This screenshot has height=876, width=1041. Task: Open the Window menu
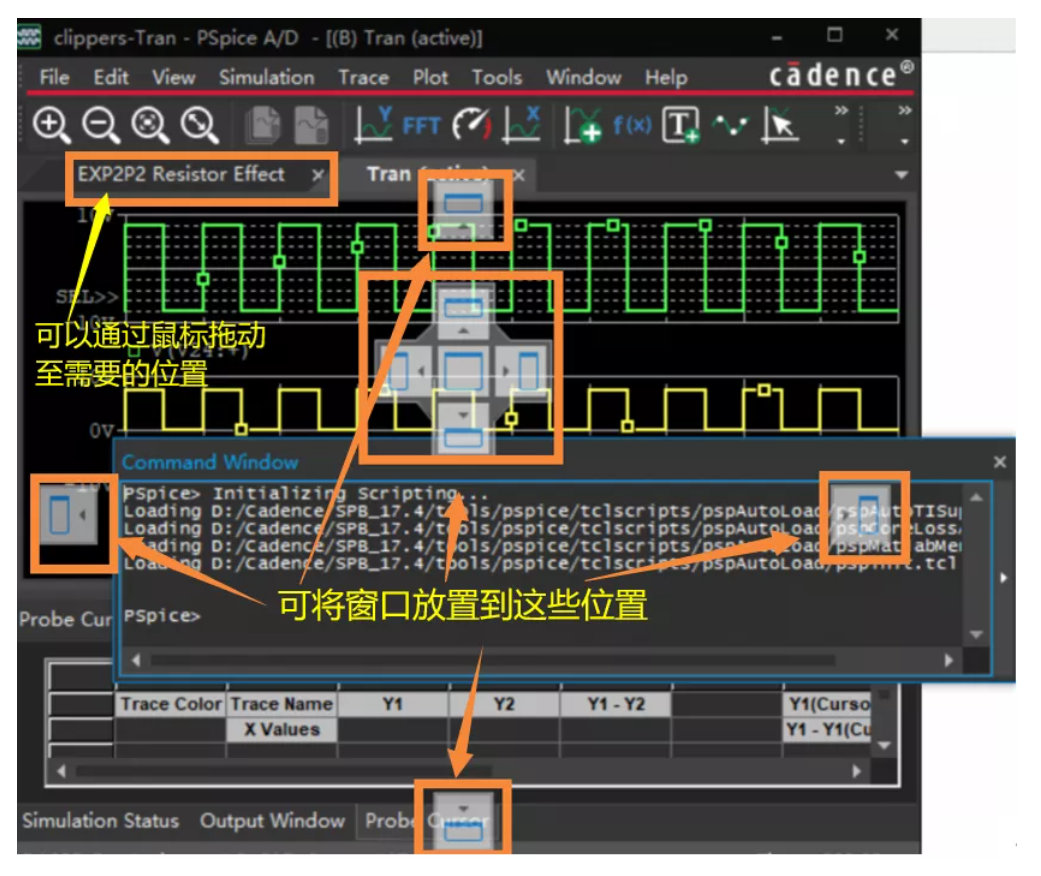[584, 77]
